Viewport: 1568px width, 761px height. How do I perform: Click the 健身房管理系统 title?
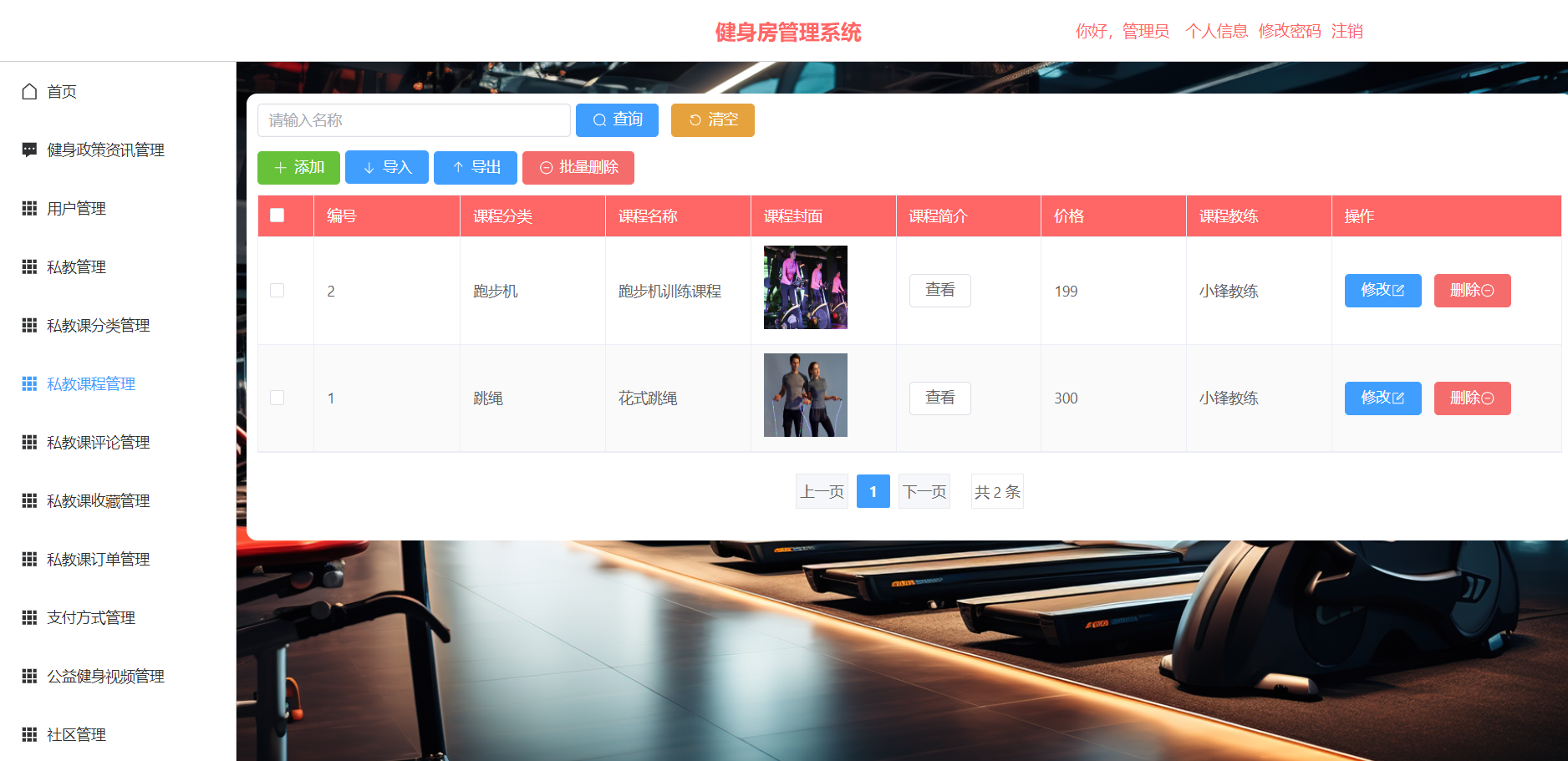787,32
